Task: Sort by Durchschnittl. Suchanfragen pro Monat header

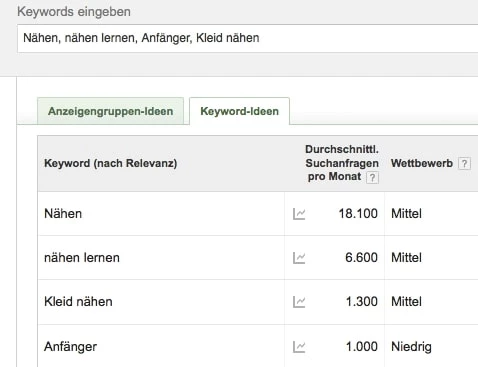Action: pos(342,163)
